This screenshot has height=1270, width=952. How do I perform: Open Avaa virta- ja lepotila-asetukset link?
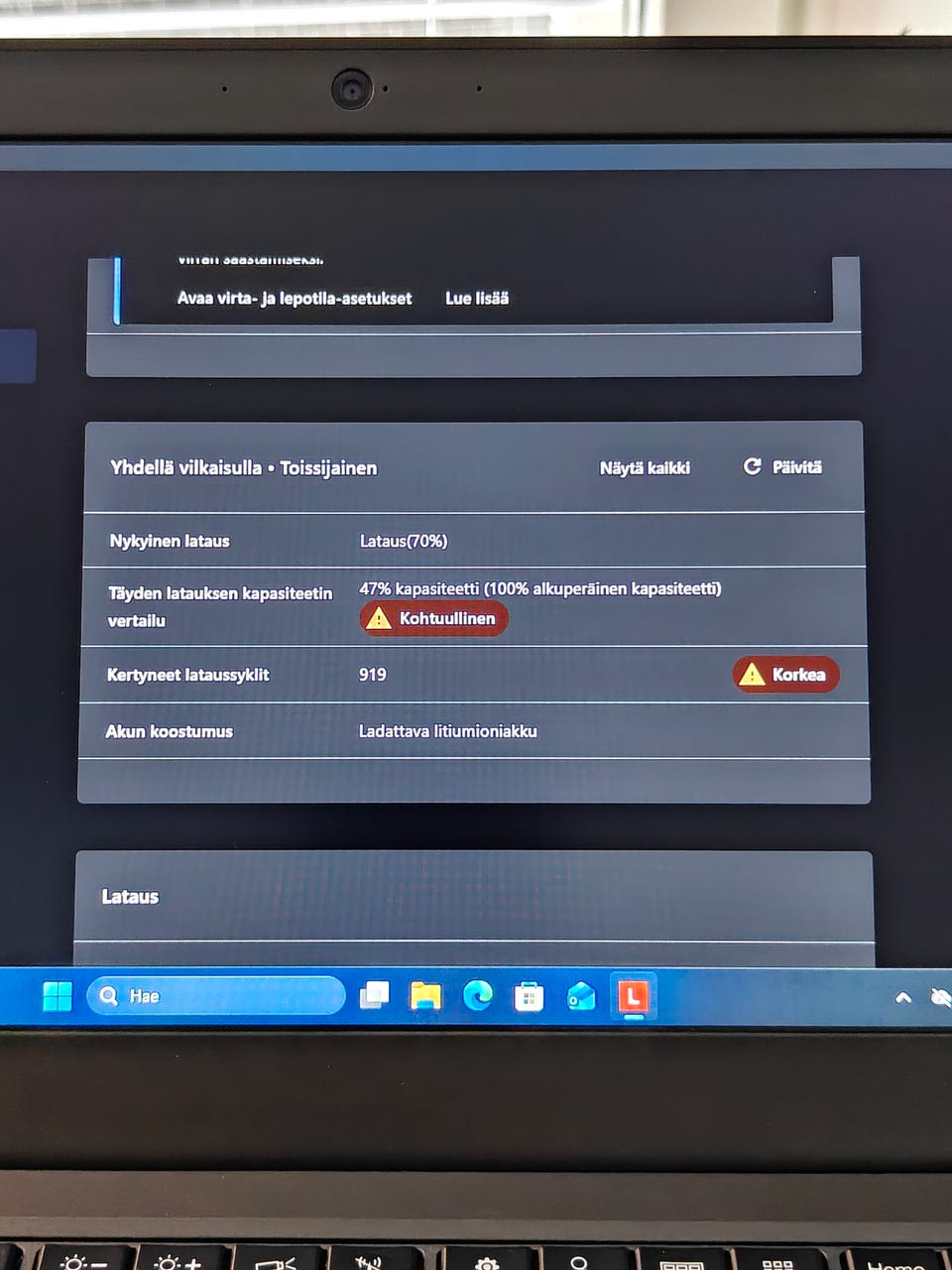coord(295,299)
